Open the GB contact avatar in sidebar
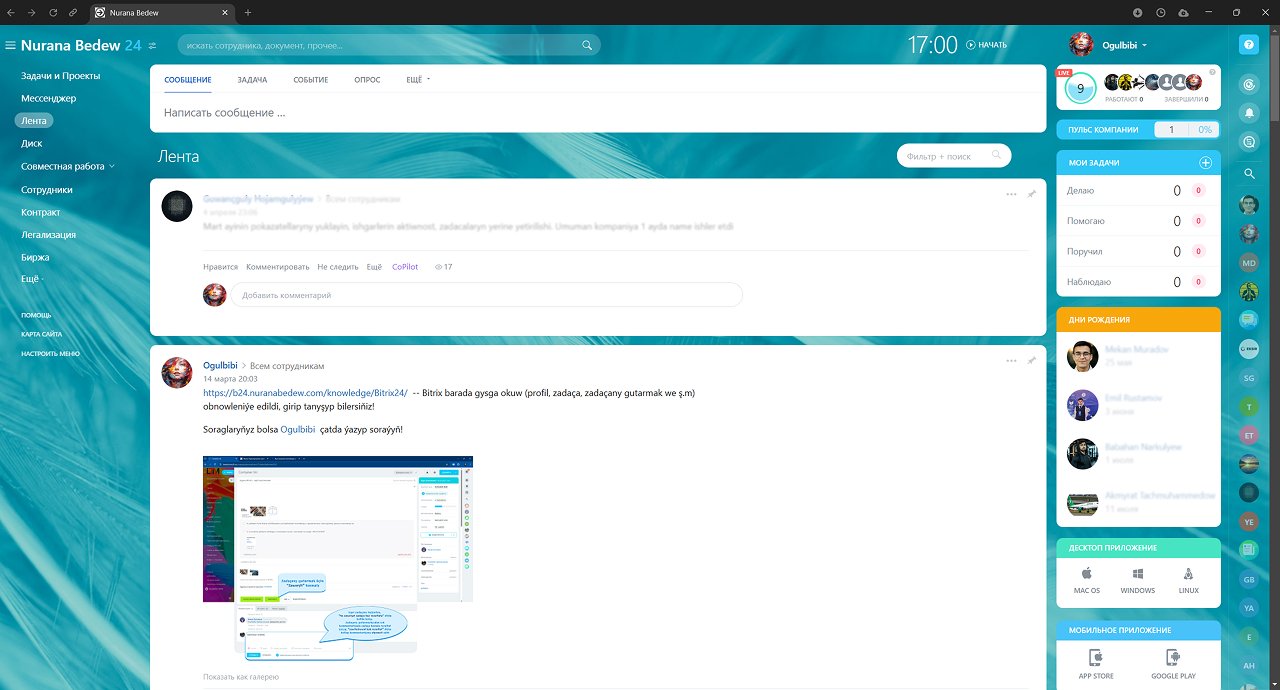The width and height of the screenshot is (1280, 690). 1248,579
